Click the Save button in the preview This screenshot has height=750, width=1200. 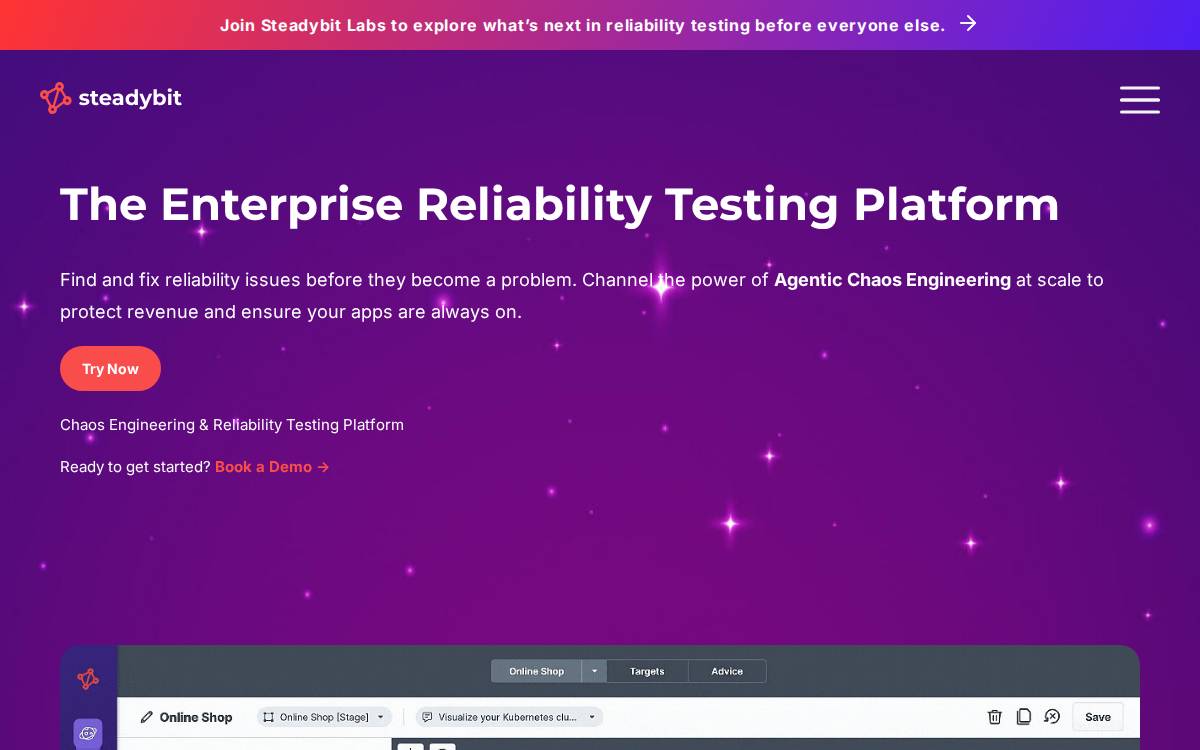tap(1098, 717)
